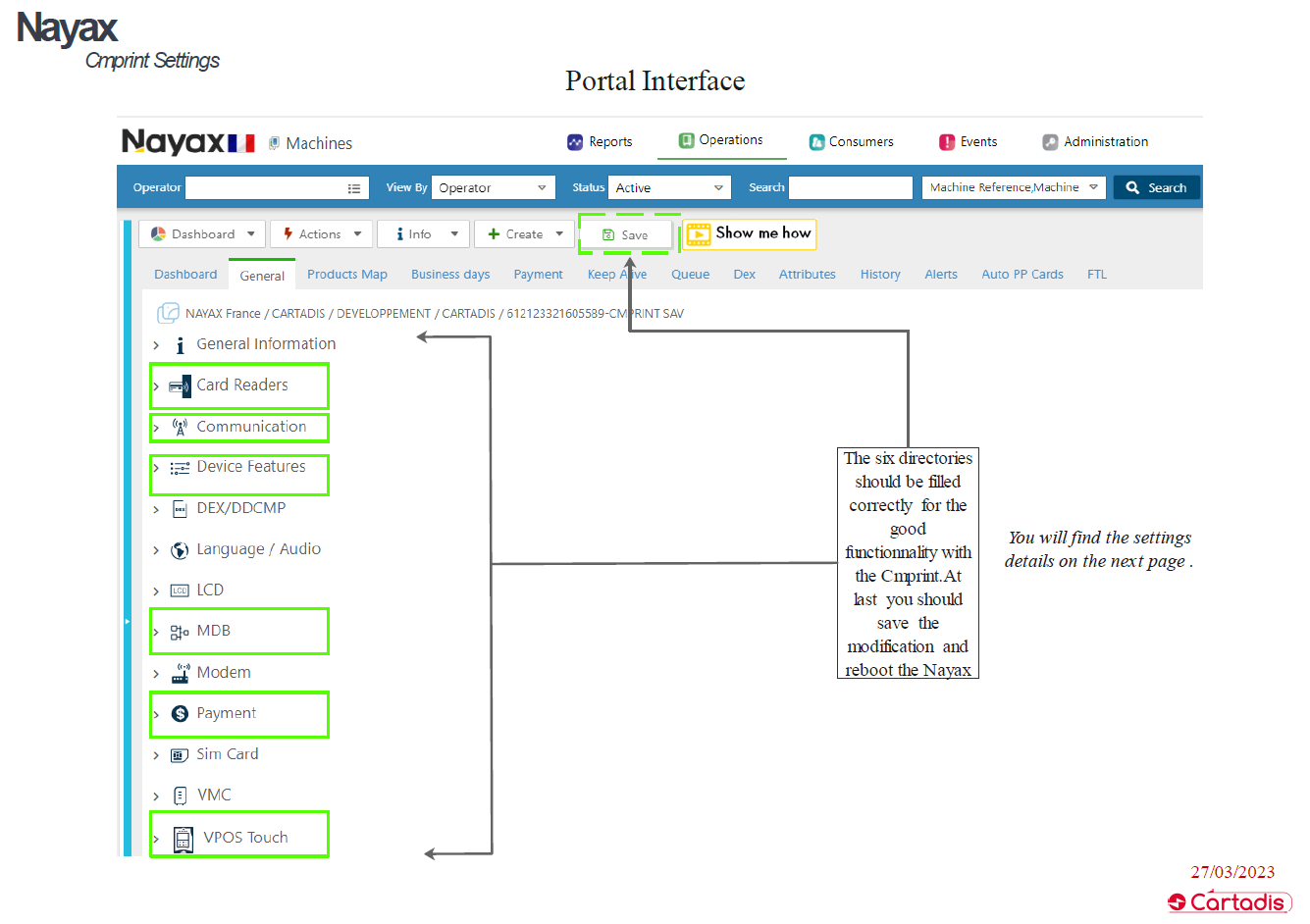Expand the VMC section chevron

pos(156,796)
